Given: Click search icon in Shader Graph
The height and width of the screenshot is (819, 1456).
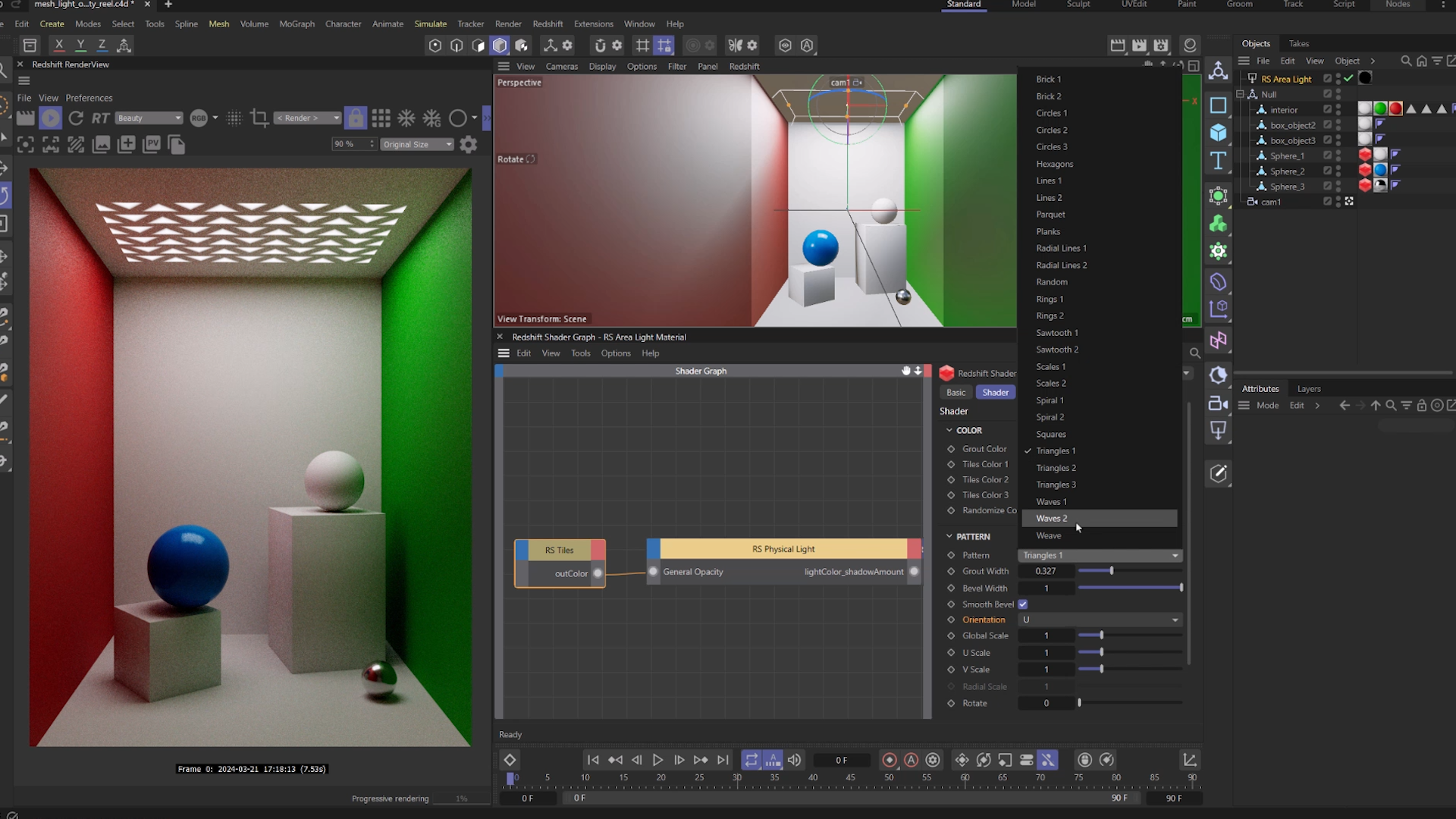Looking at the screenshot, I should click(x=1194, y=353).
